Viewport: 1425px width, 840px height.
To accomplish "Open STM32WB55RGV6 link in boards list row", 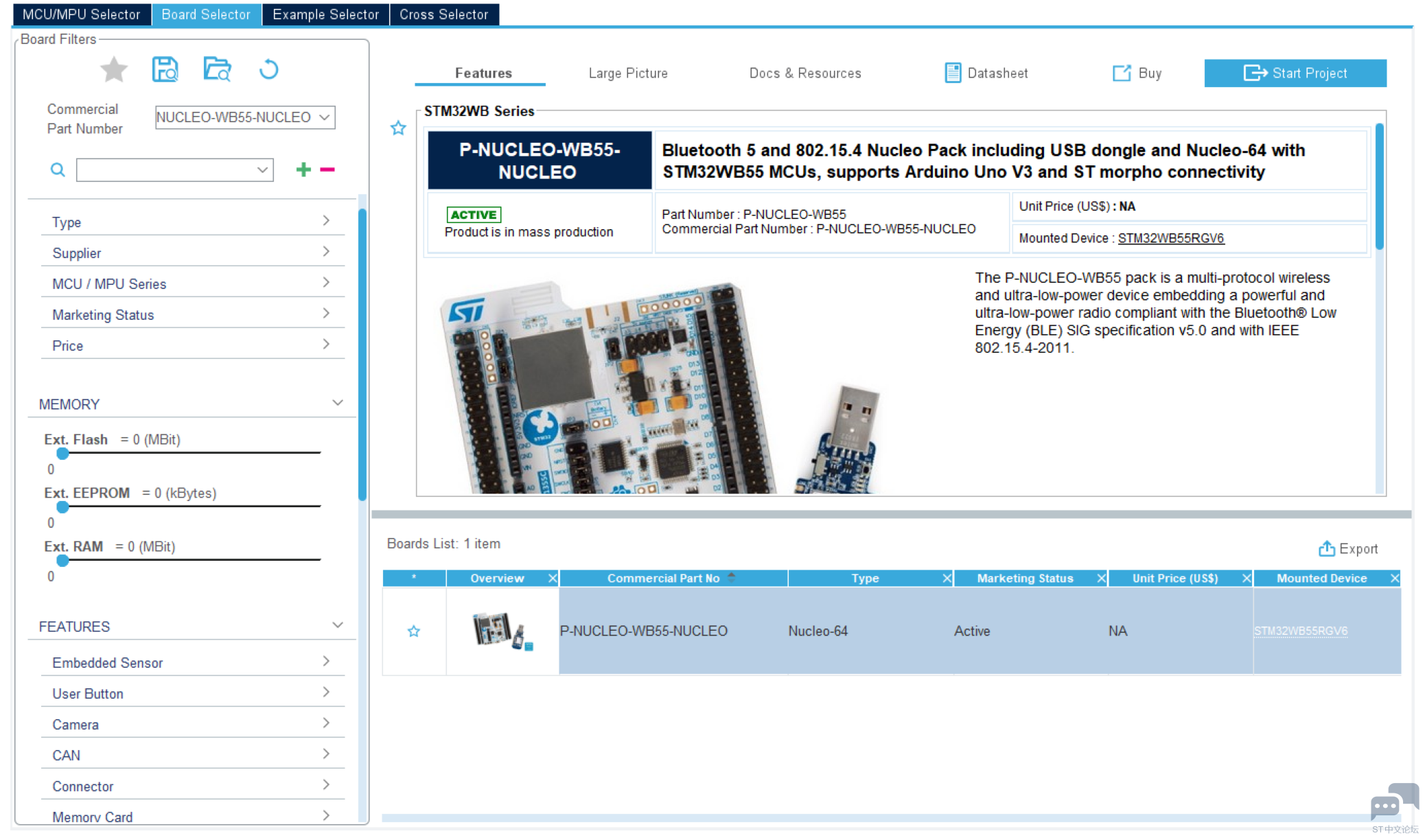I will pos(1301,631).
